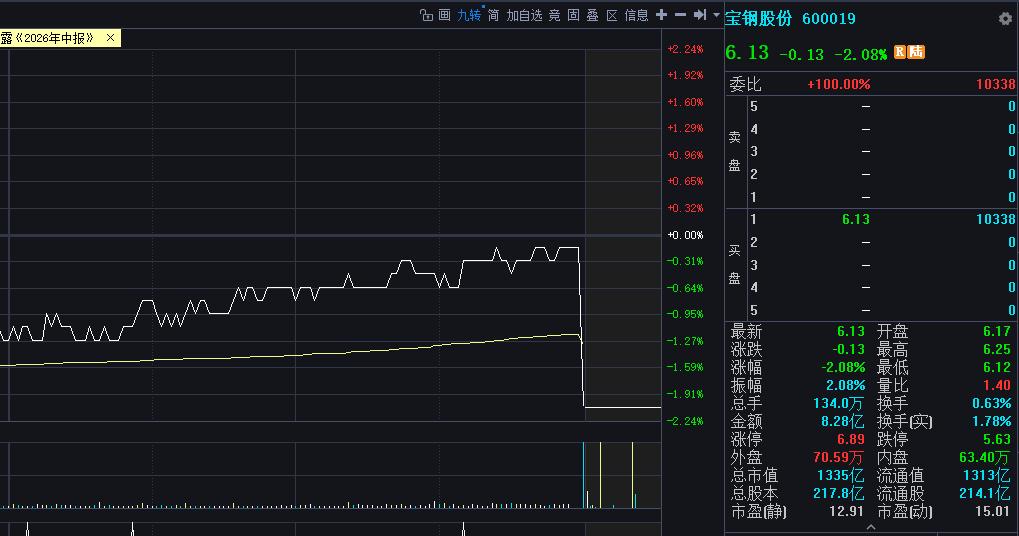The image size is (1019, 536).
Task: Click buy level 1 price 6.13
Action: point(855,220)
